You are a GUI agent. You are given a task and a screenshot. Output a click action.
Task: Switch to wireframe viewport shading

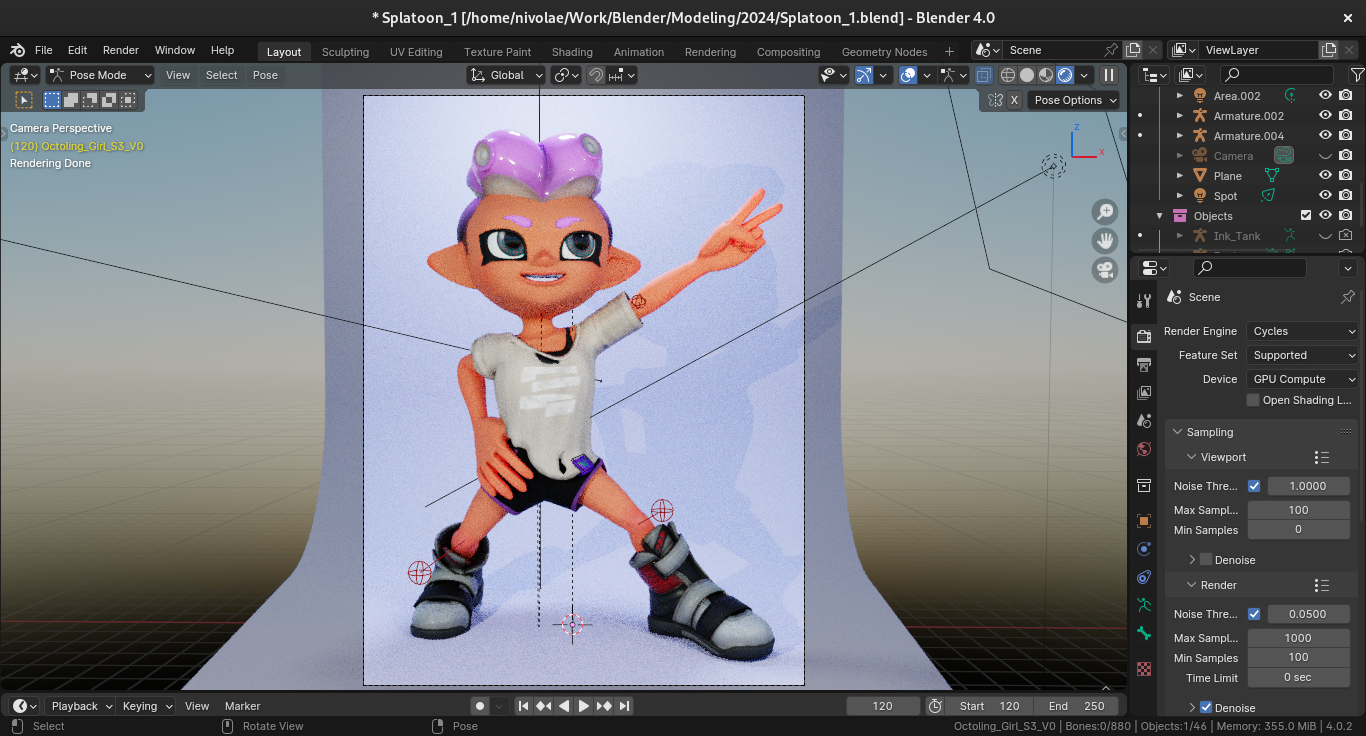(1008, 75)
